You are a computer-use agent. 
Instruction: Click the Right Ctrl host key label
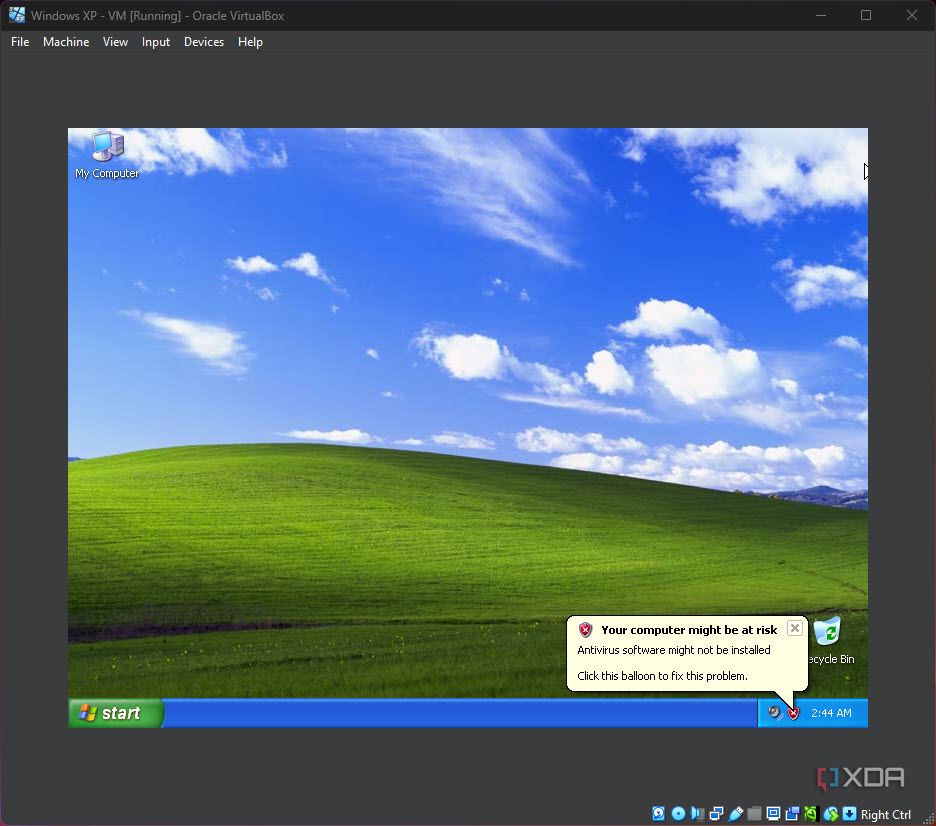coord(886,815)
